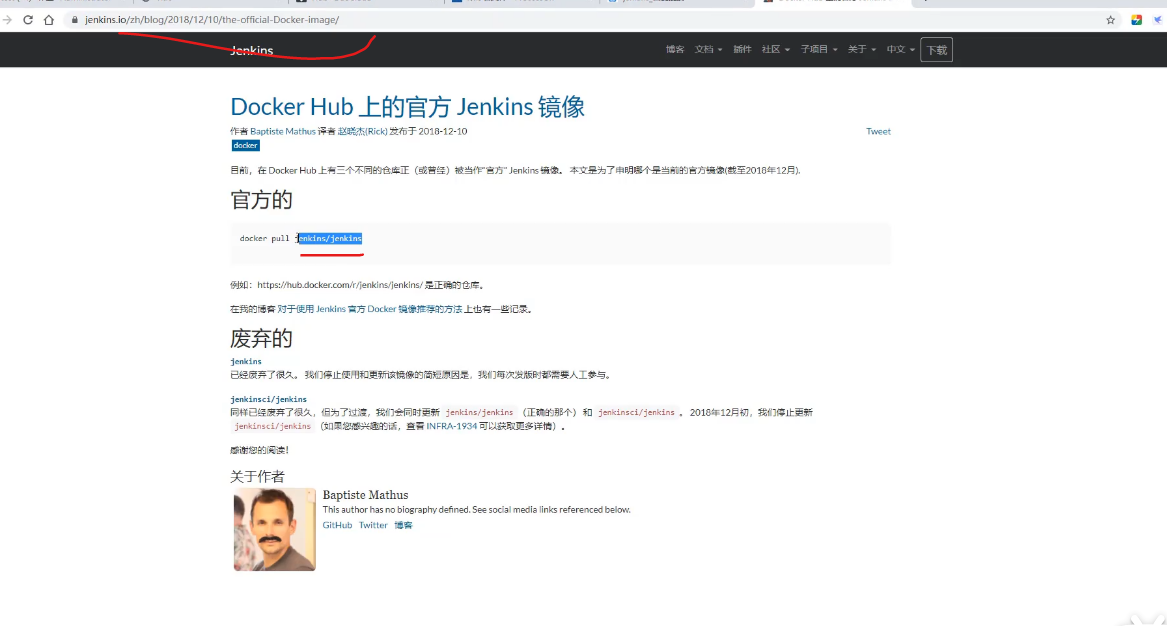This screenshot has width=1167, height=626.
Task: Visit the author's GitHub link
Action: [x=337, y=525]
